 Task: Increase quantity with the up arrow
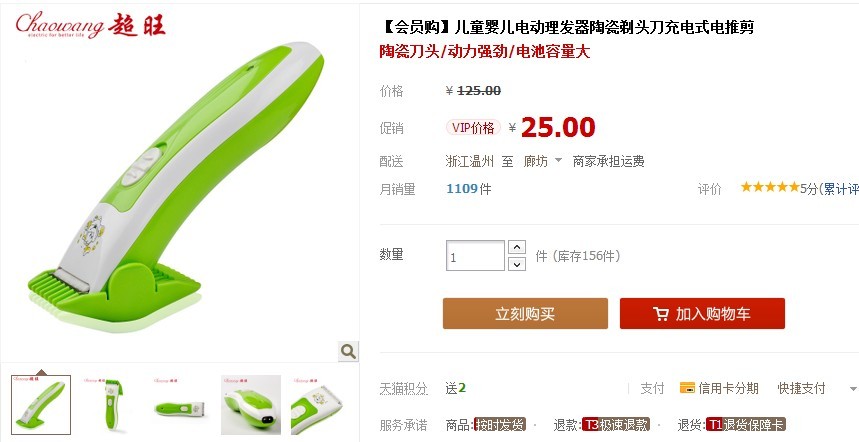(x=517, y=247)
